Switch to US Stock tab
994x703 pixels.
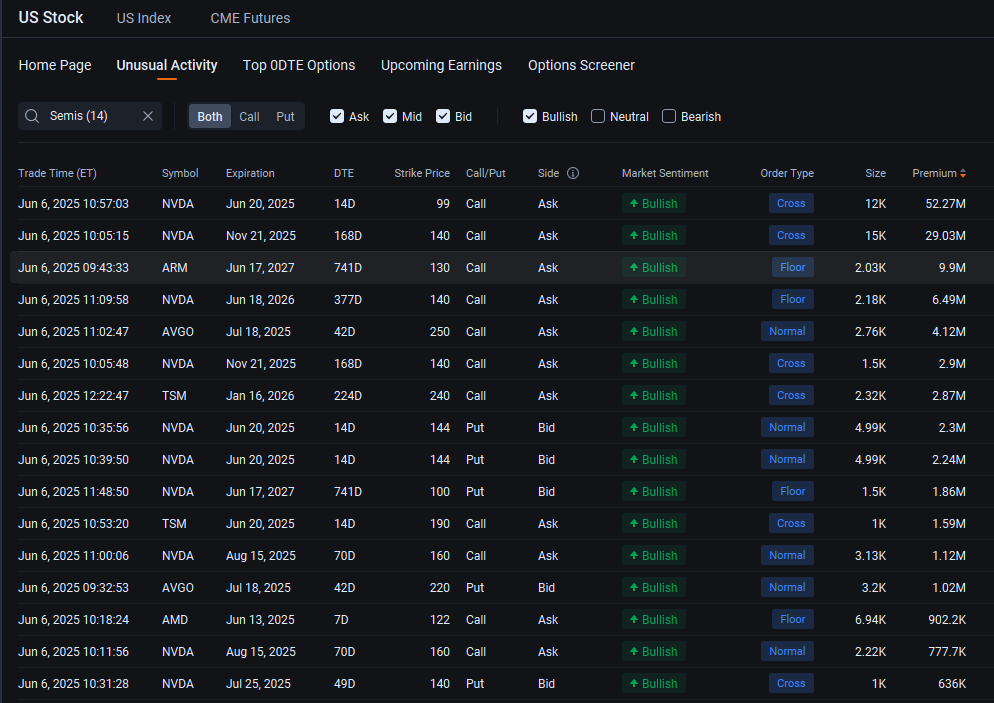tap(51, 18)
